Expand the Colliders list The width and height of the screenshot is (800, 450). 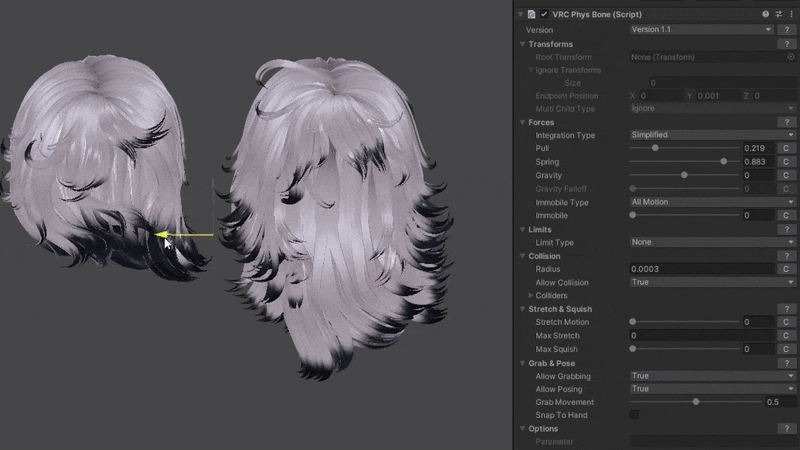tap(531, 296)
